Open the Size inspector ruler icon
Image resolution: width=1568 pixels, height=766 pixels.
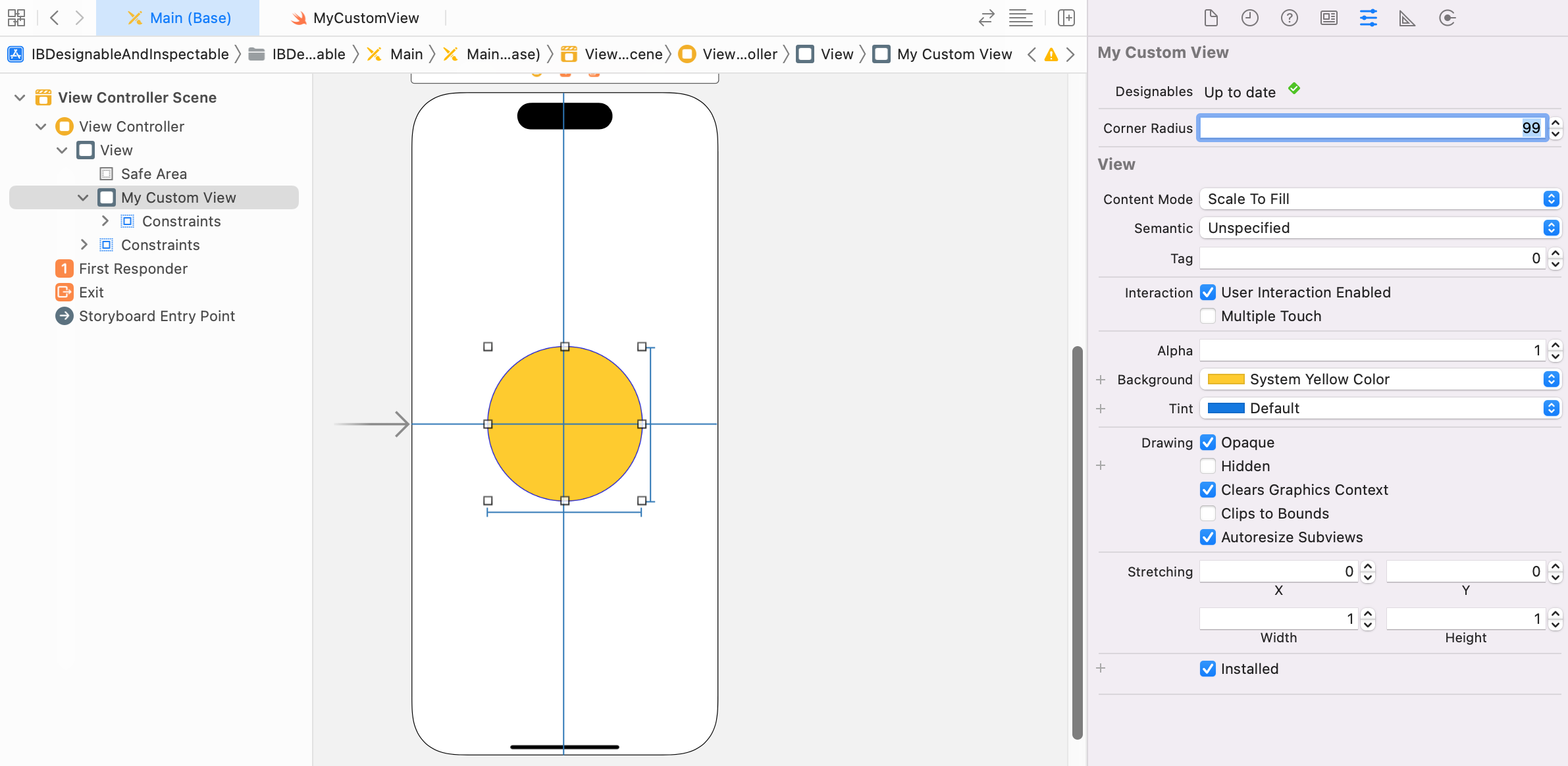click(1407, 18)
